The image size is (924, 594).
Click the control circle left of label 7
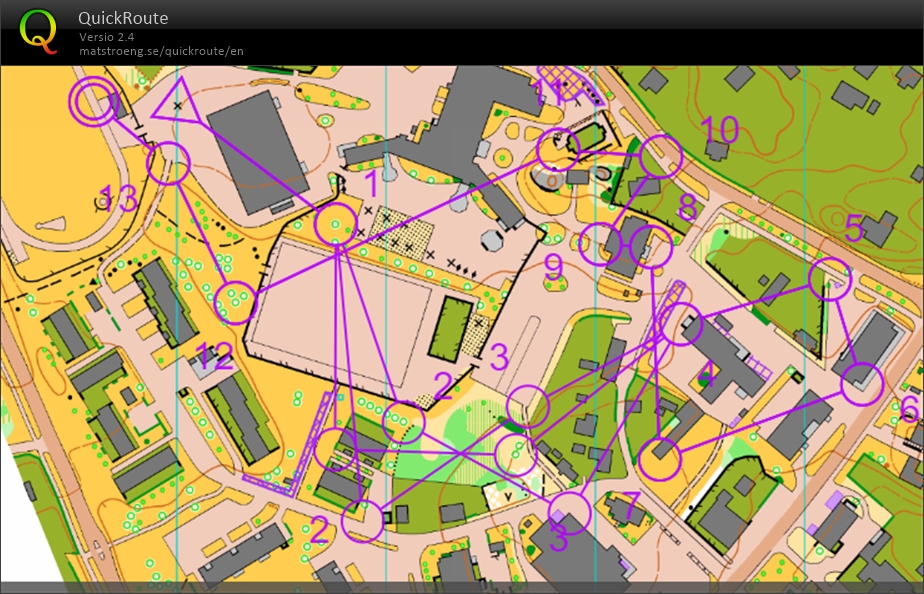tap(569, 512)
